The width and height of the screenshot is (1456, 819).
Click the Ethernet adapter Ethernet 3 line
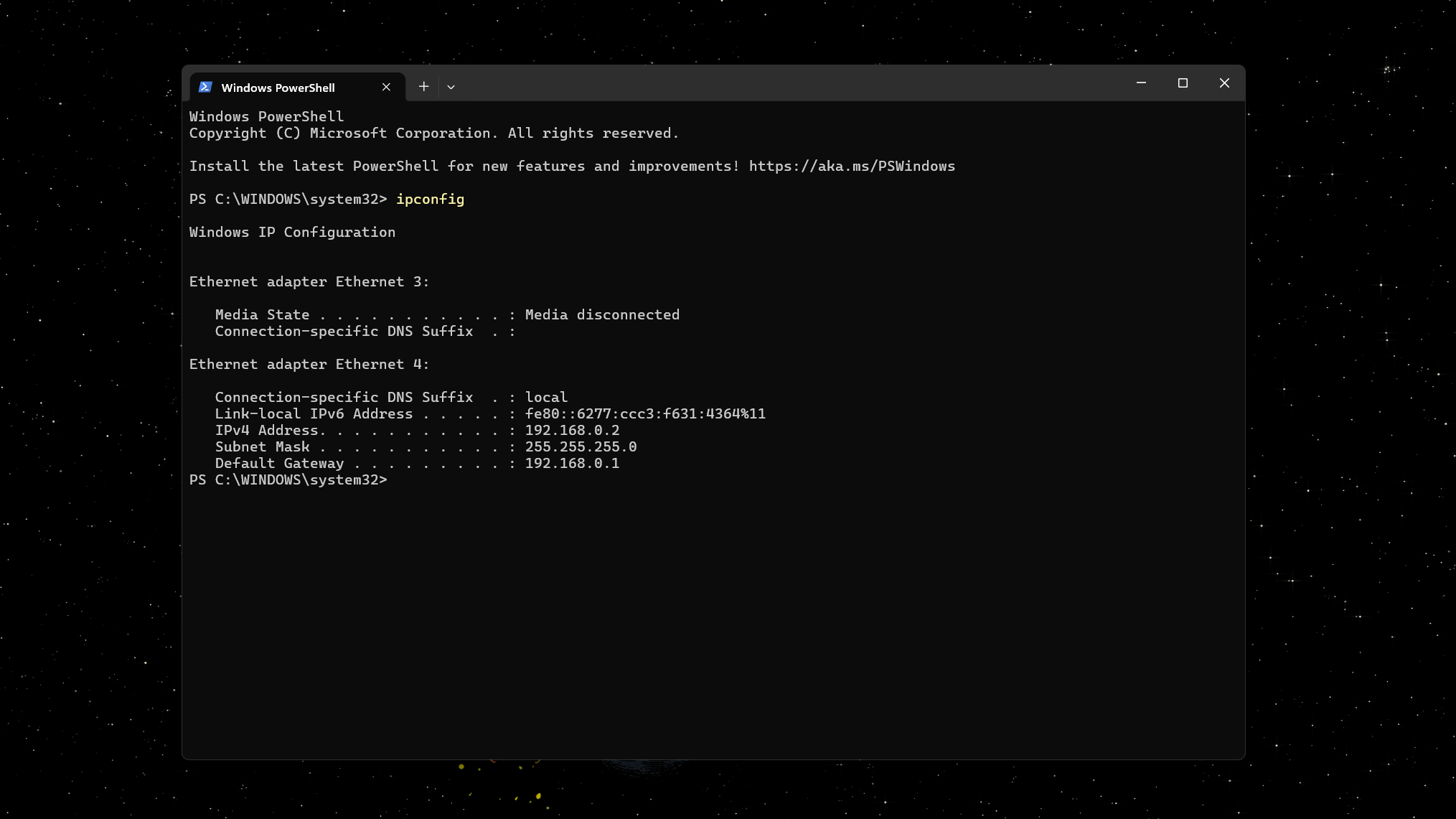pos(309,281)
